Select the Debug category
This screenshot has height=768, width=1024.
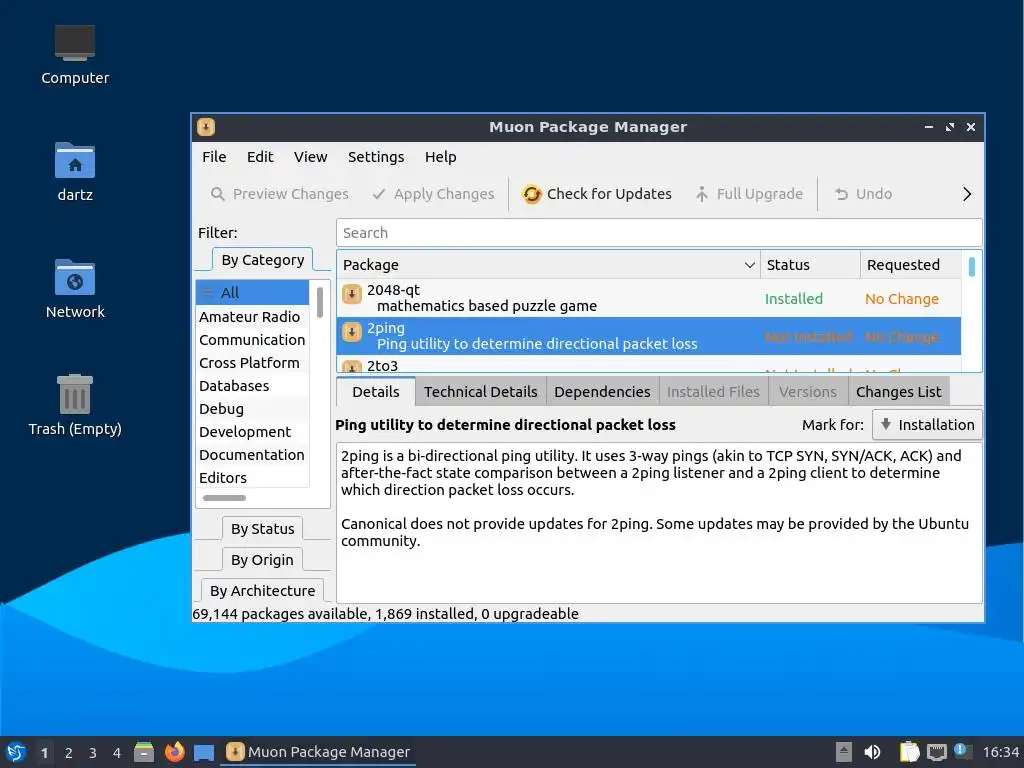tap(252, 409)
